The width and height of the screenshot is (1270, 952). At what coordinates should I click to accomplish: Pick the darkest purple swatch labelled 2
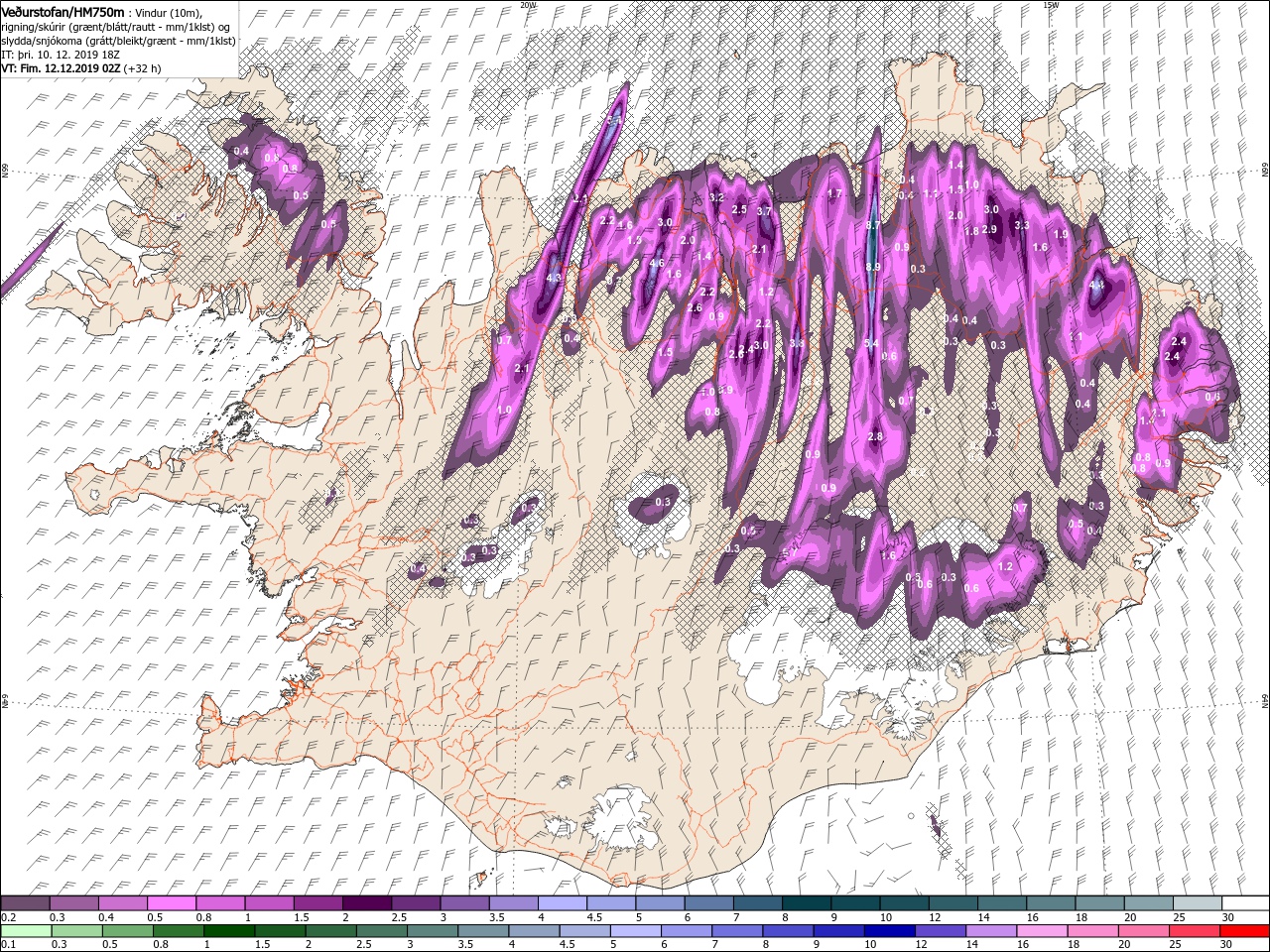click(x=366, y=903)
